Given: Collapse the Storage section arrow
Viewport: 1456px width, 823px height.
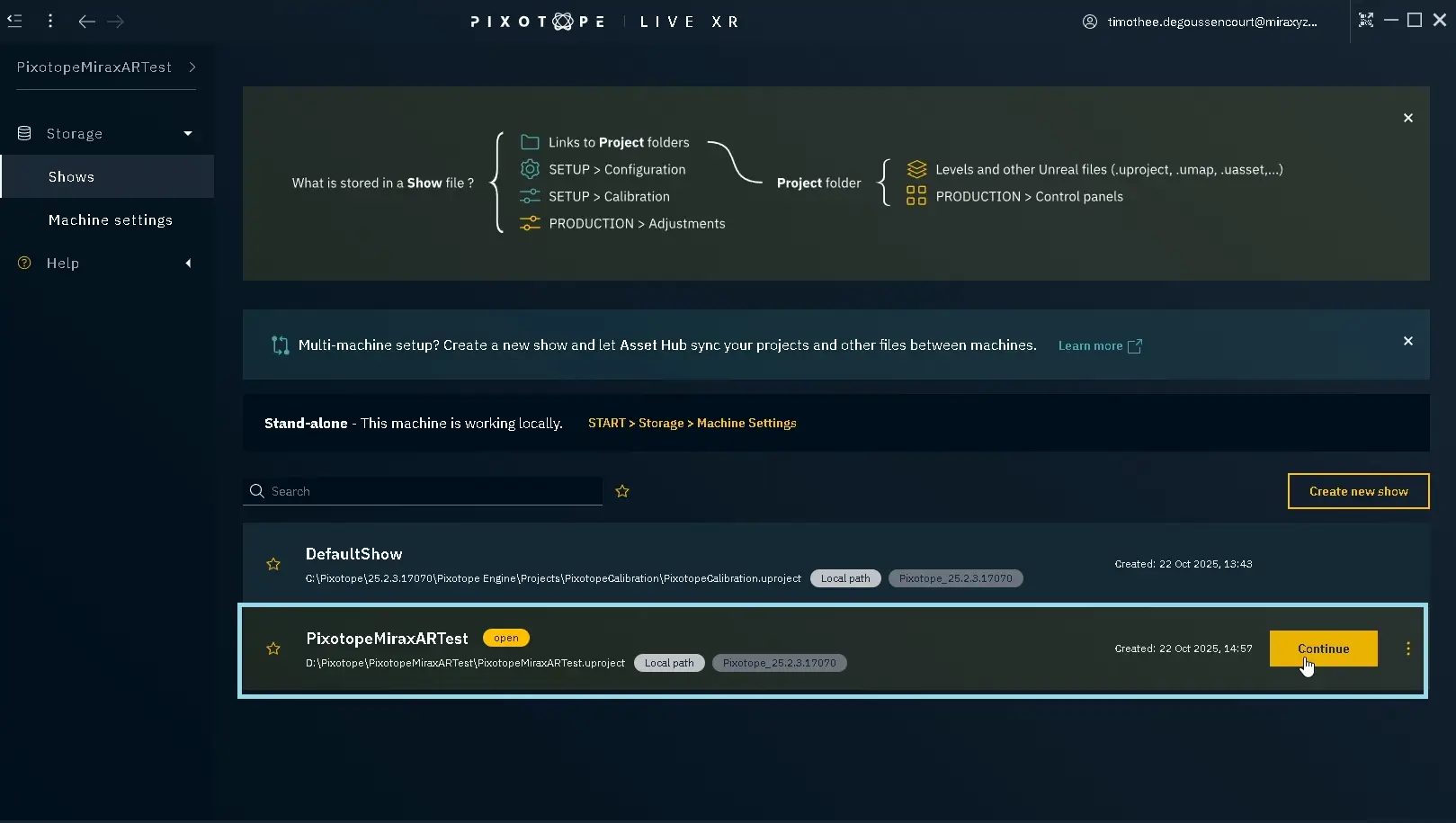Looking at the screenshot, I should tap(188, 134).
